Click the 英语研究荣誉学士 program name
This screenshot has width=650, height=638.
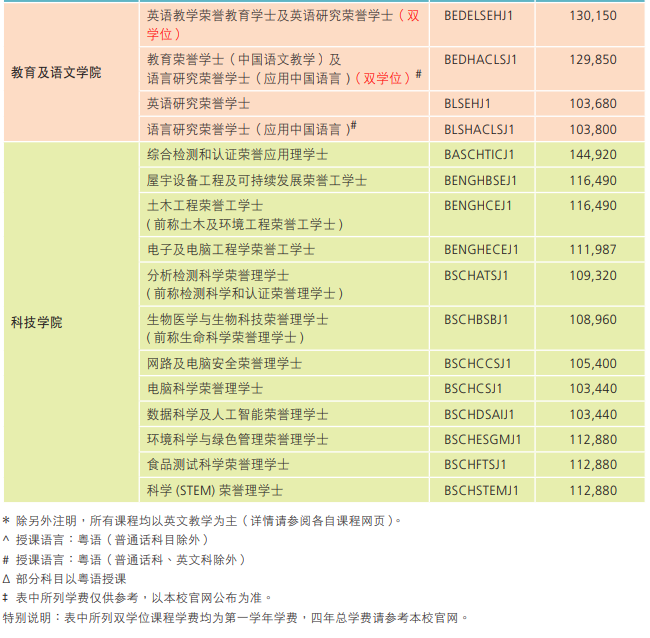pos(198,104)
